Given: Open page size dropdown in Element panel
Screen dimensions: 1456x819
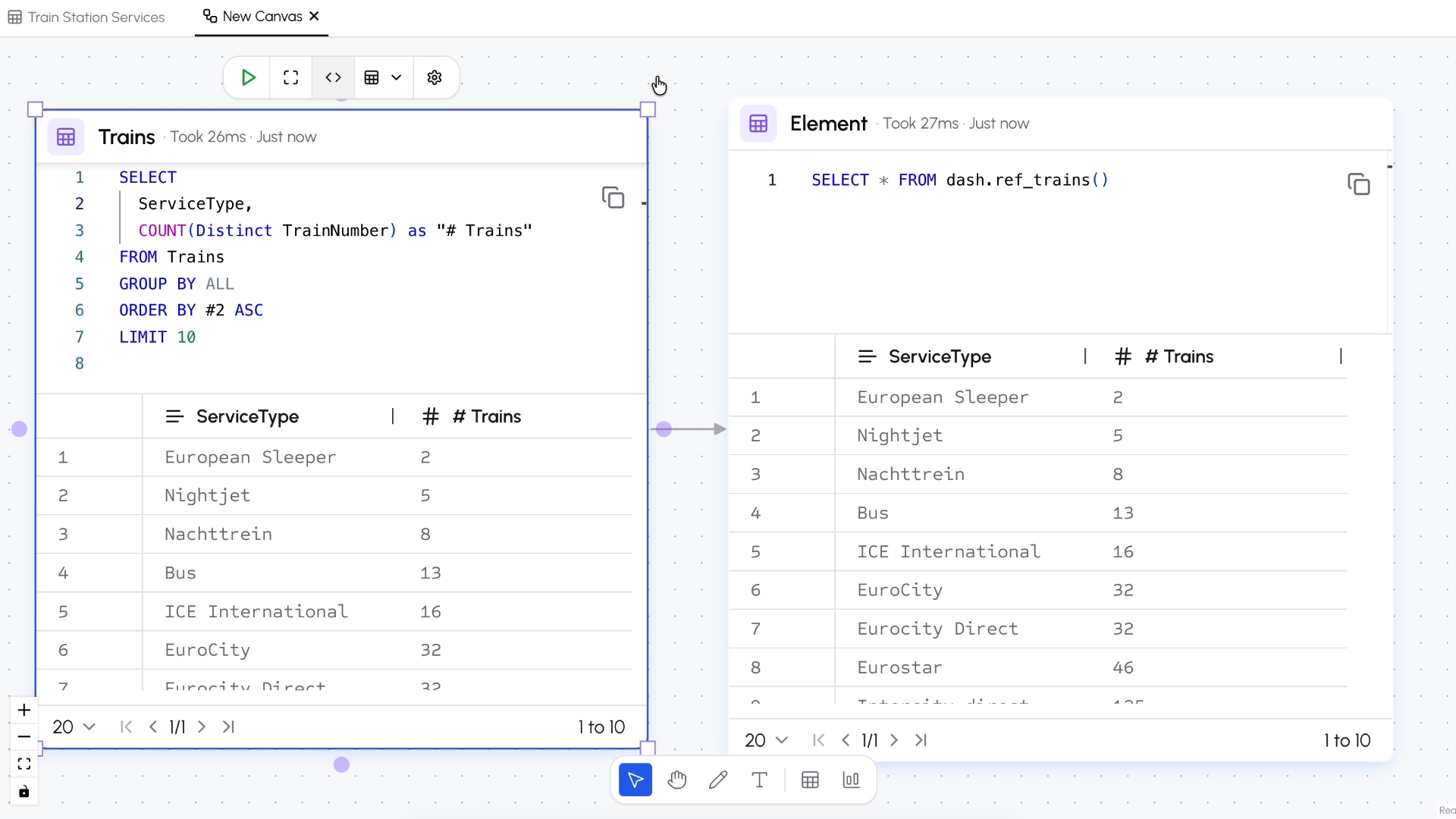Looking at the screenshot, I should point(766,740).
